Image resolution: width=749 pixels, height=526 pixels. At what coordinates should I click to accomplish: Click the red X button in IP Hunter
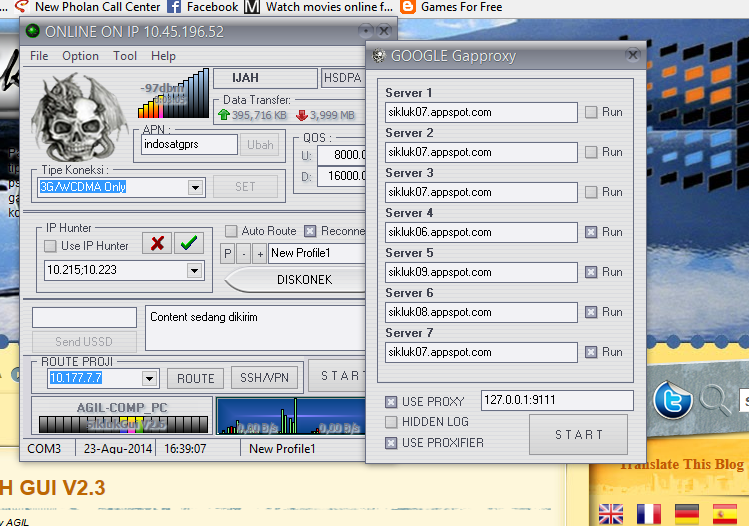(x=157, y=243)
